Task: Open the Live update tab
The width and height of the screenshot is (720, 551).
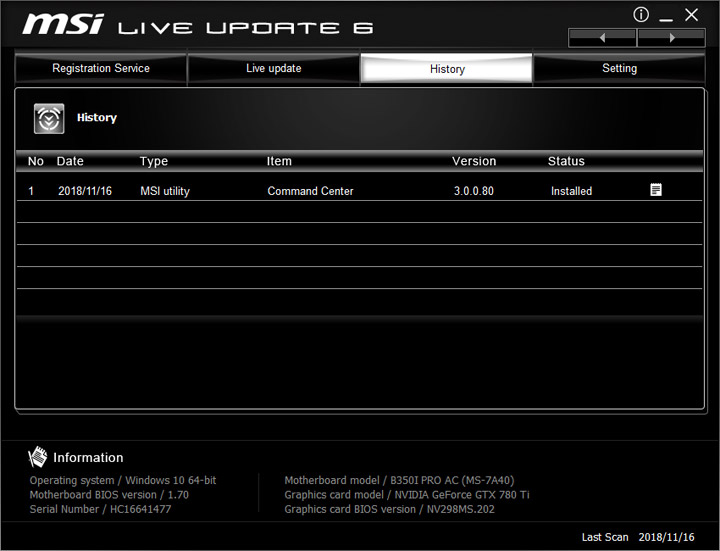Action: [274, 68]
